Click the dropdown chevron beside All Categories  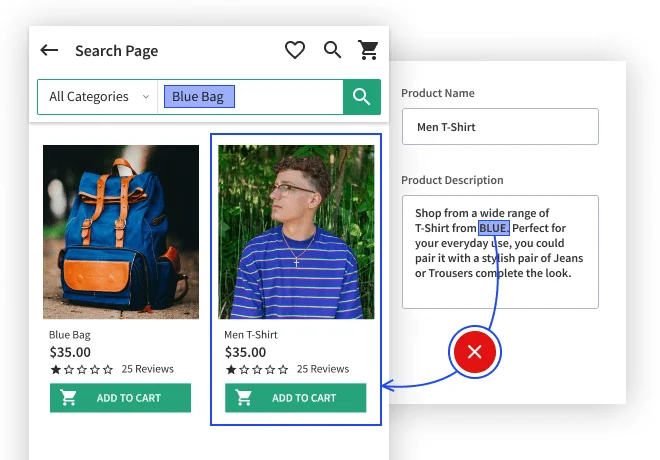(145, 97)
